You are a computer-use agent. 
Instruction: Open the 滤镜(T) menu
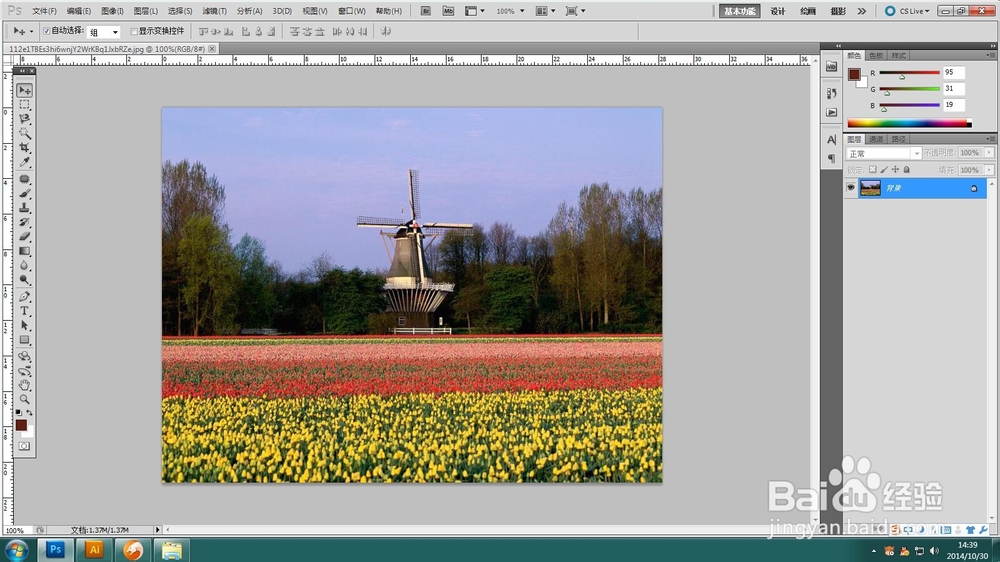point(214,11)
